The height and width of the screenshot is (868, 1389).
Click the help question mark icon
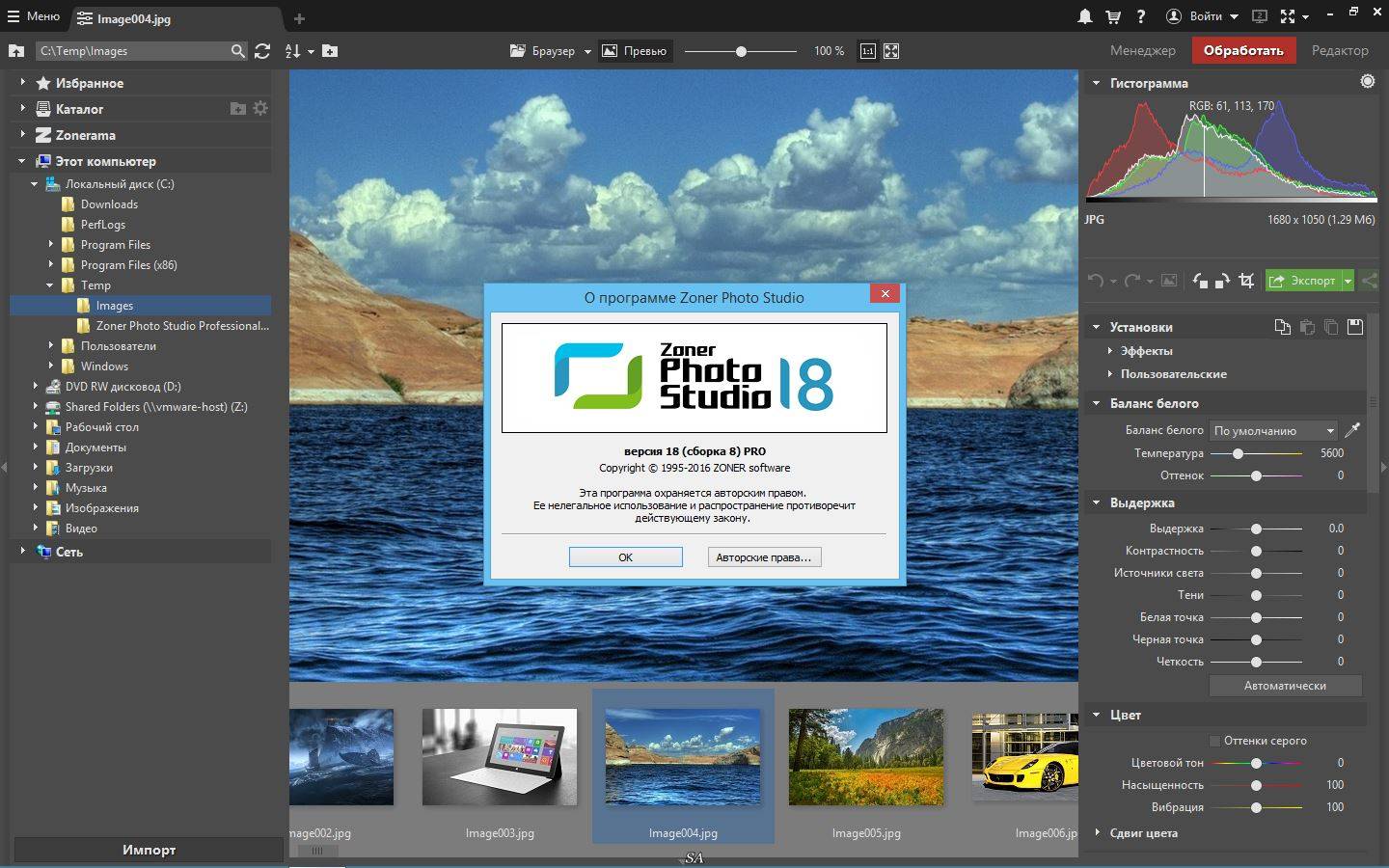[x=1141, y=16]
